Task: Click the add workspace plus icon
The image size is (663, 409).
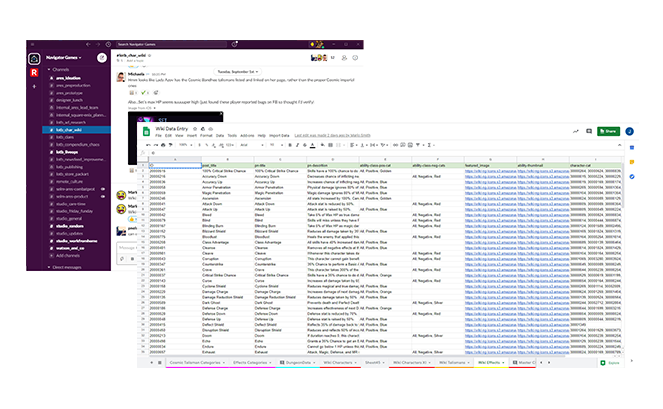Action: (32, 86)
